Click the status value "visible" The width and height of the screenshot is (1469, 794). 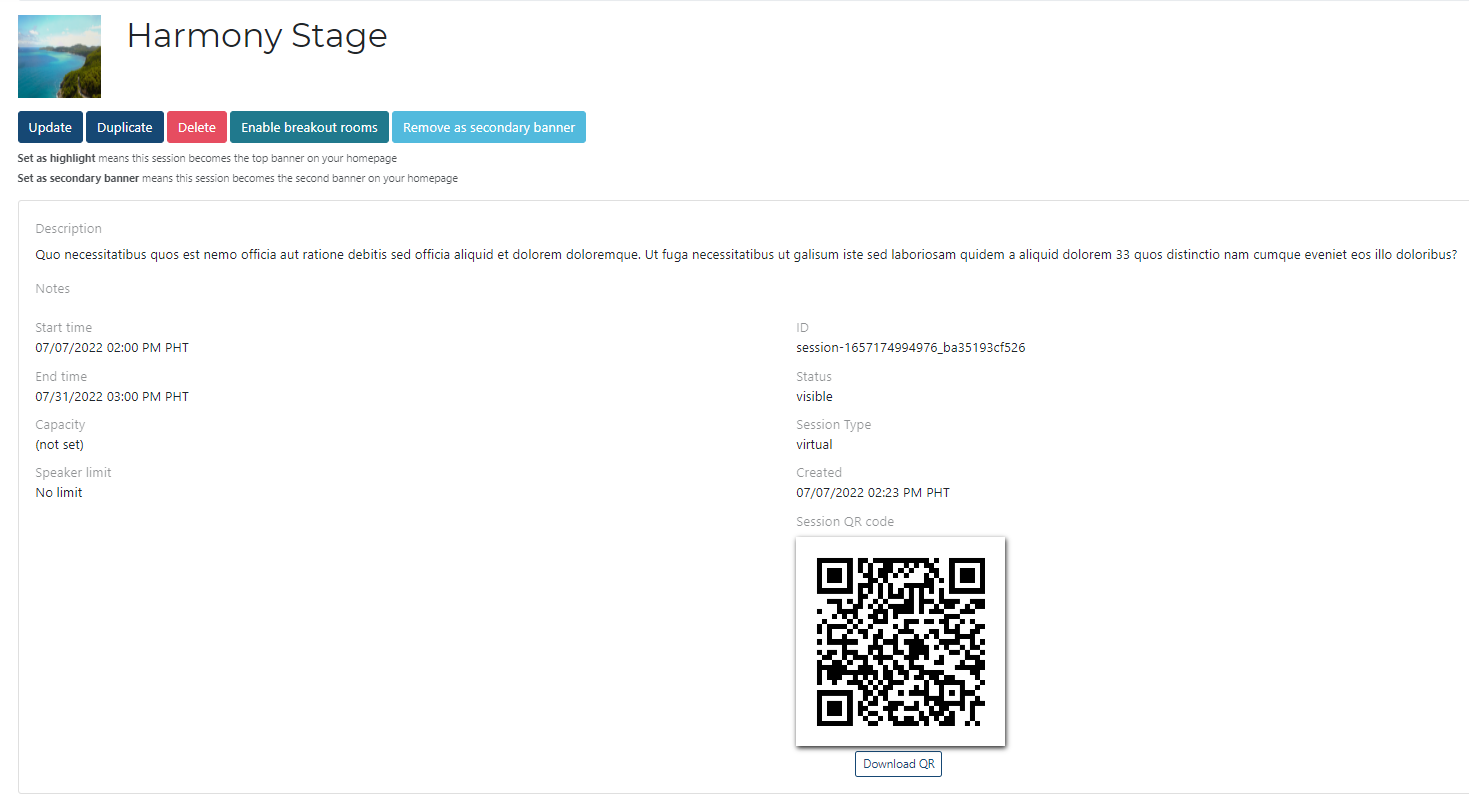(x=814, y=397)
